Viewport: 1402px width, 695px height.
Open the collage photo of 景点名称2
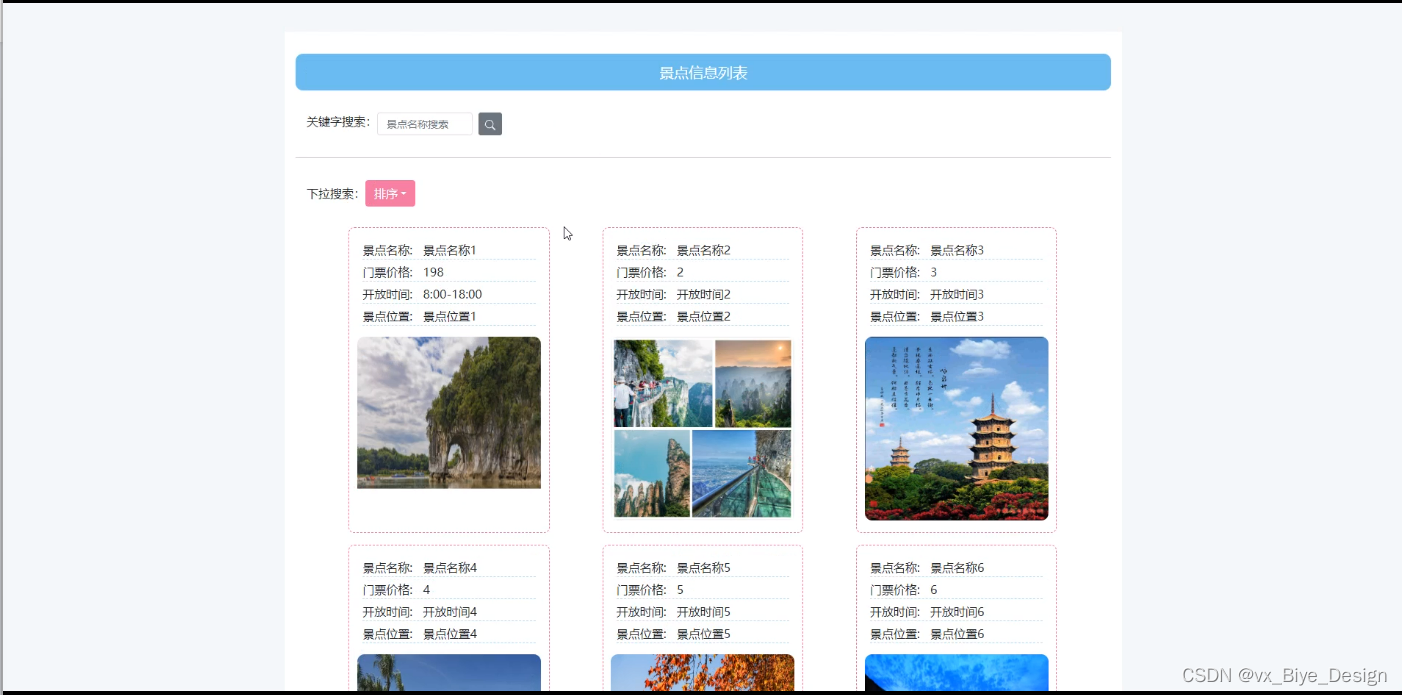click(x=703, y=429)
